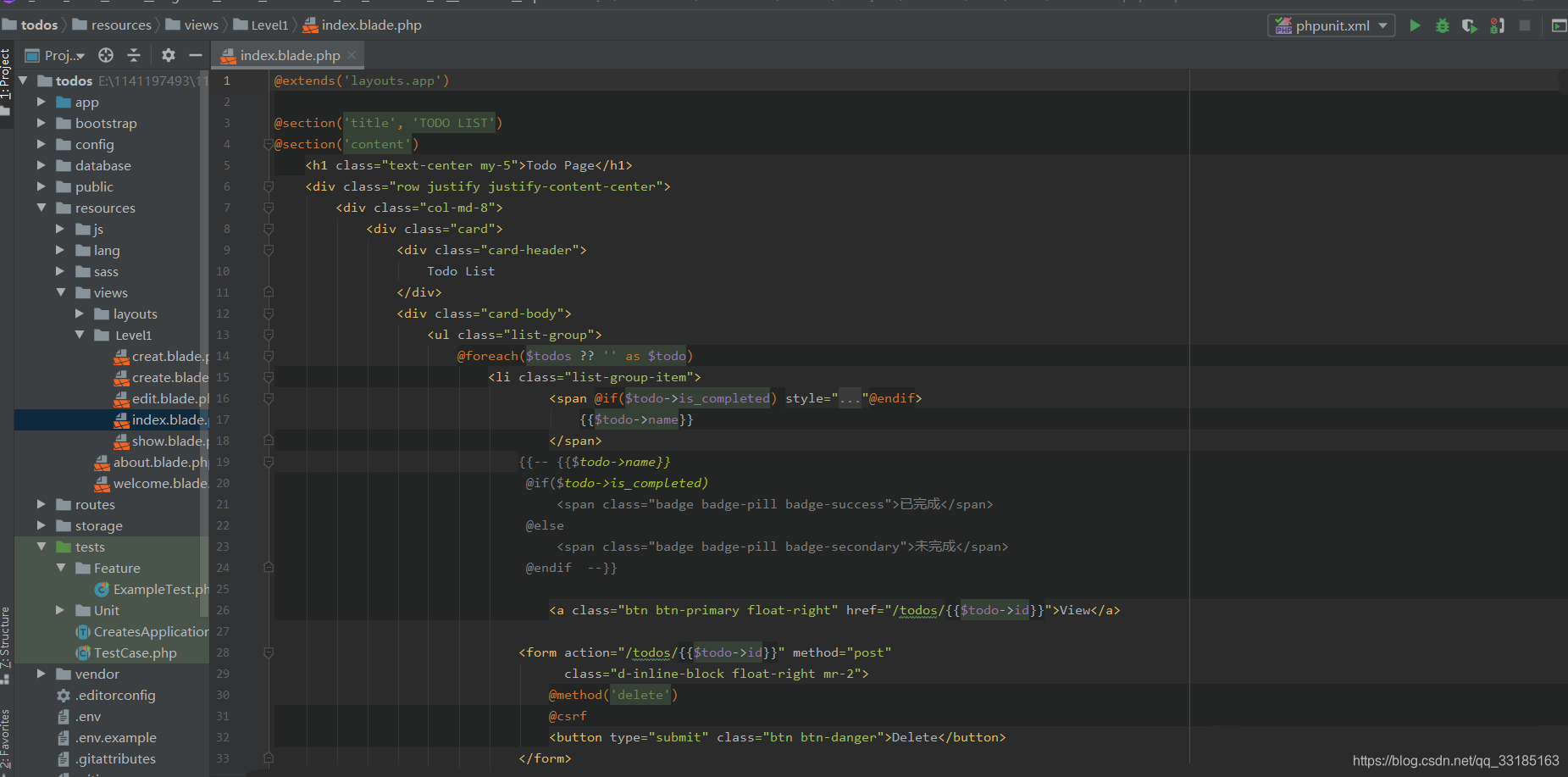
Task: Click the blade icon of show.blade file
Action: (x=122, y=441)
